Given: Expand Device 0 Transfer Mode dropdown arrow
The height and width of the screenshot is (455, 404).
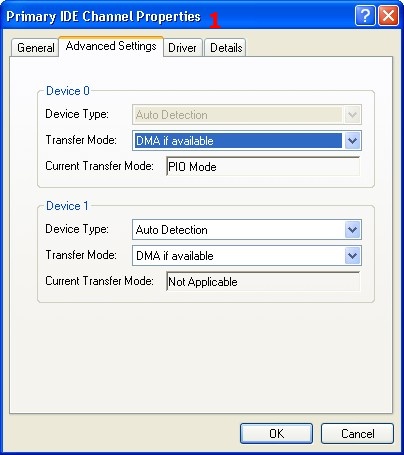Looking at the screenshot, I should click(x=352, y=141).
